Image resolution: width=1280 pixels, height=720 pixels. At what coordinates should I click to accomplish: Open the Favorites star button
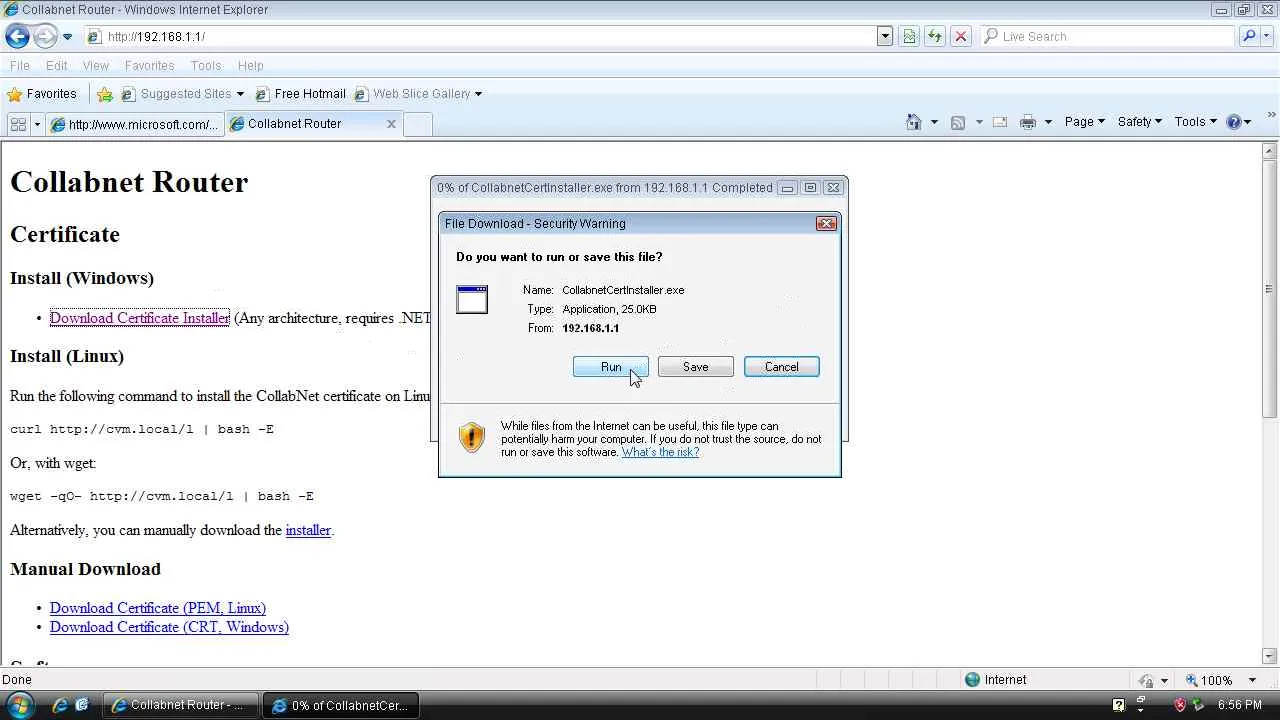(42, 94)
